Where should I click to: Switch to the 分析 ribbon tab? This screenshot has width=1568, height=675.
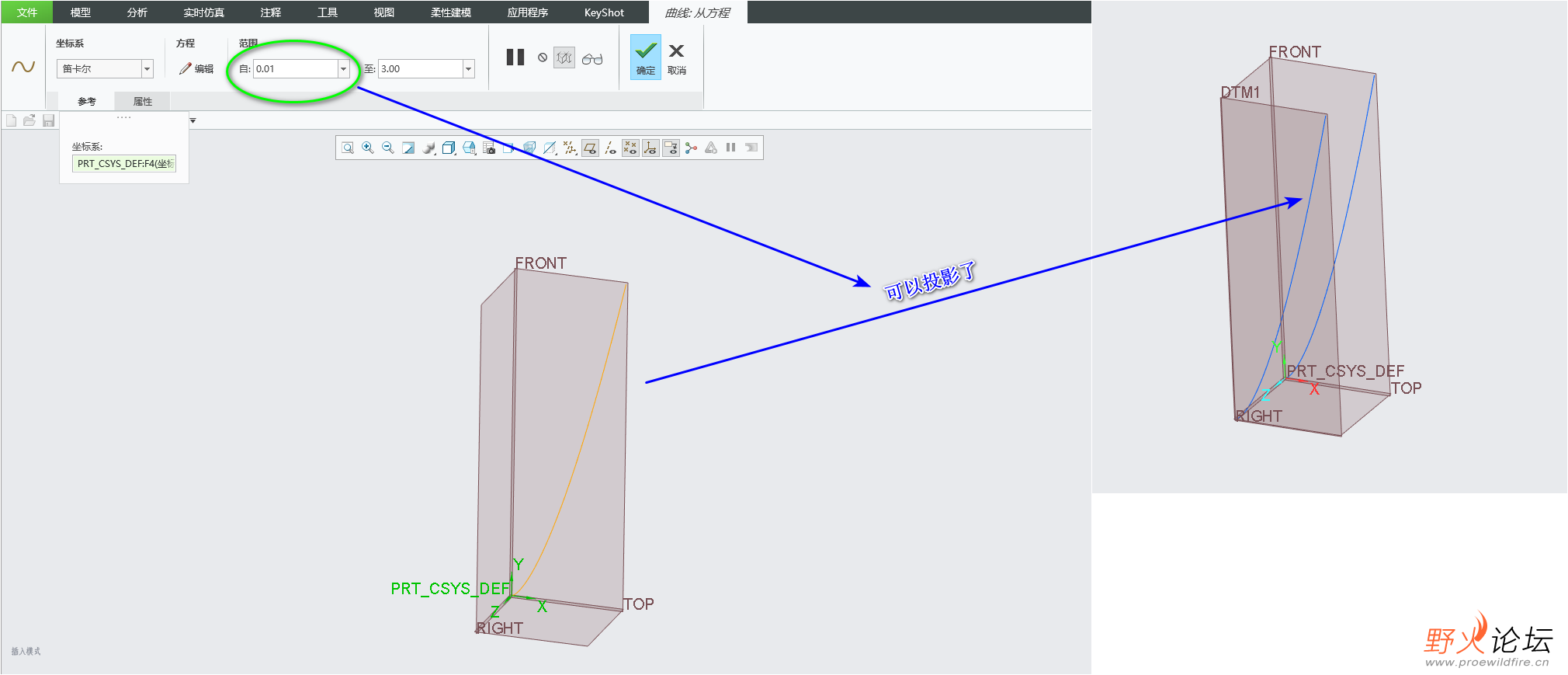[x=137, y=12]
